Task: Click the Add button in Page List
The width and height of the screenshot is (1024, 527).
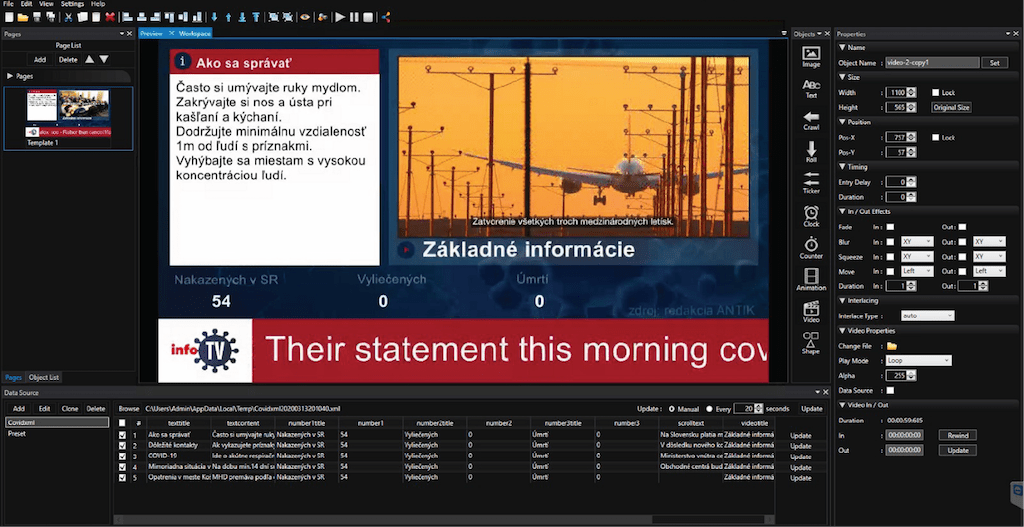Action: (x=40, y=59)
